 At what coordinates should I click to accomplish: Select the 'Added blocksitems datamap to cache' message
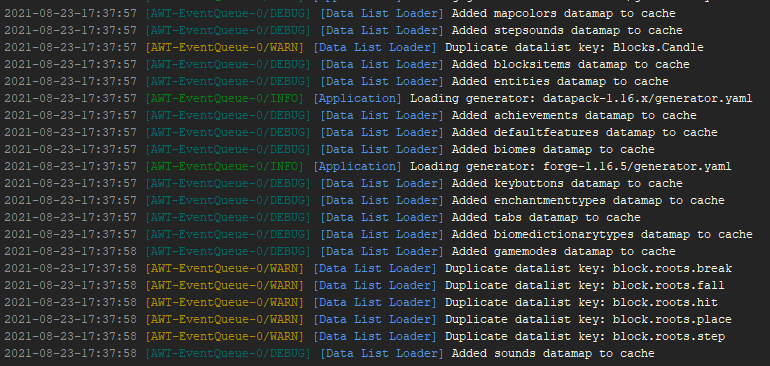point(570,64)
